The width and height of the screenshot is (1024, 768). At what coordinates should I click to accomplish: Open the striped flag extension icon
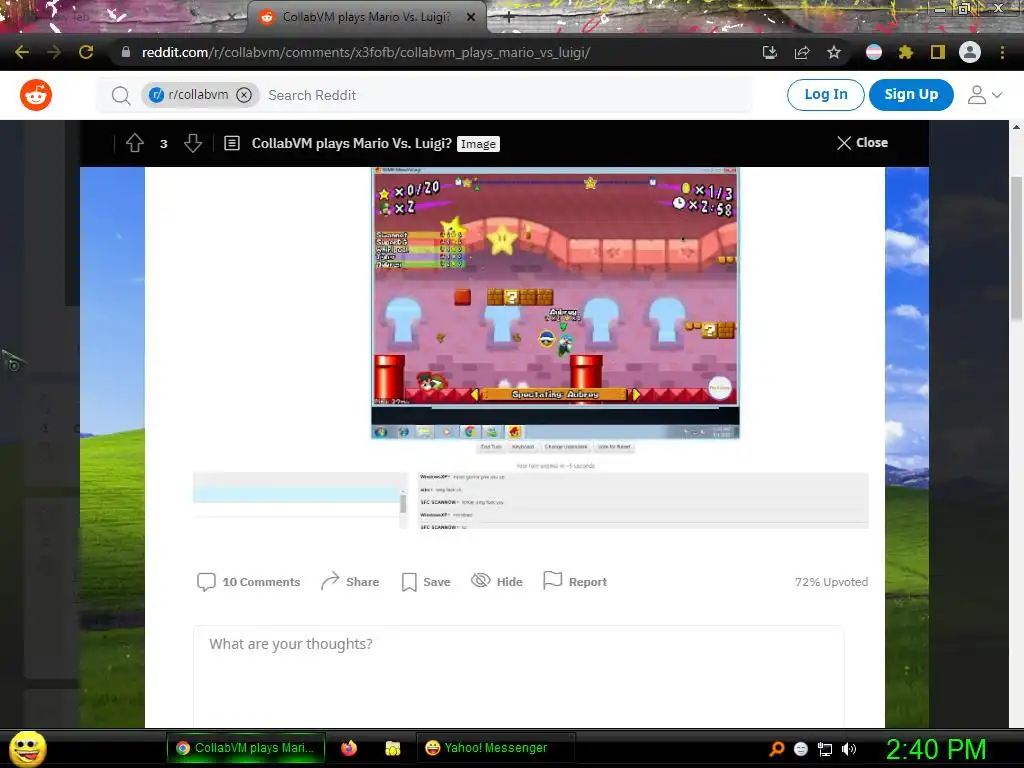(874, 52)
